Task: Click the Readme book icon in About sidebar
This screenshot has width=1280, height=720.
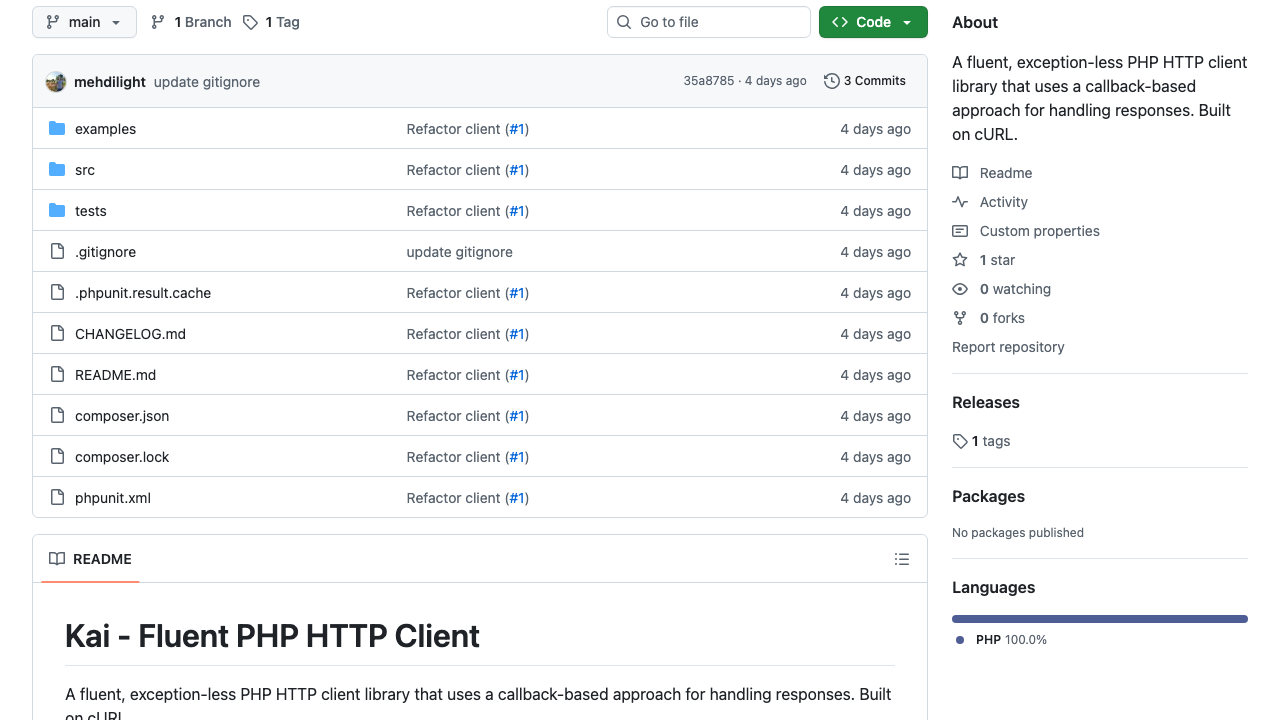Action: pos(960,172)
